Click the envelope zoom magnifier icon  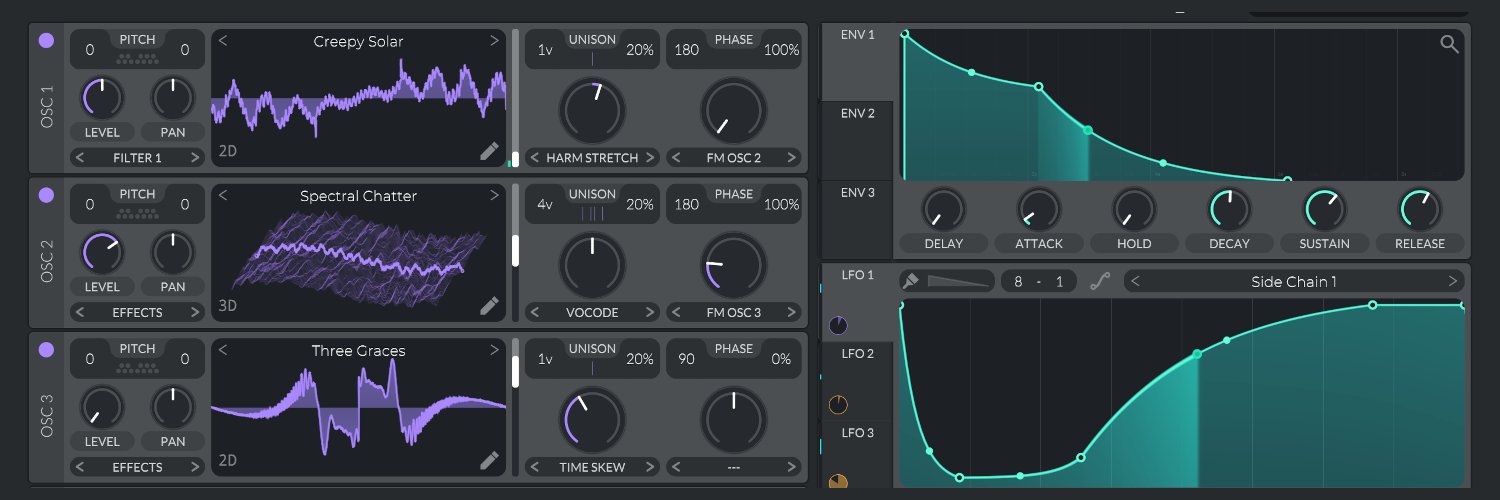pos(1449,43)
